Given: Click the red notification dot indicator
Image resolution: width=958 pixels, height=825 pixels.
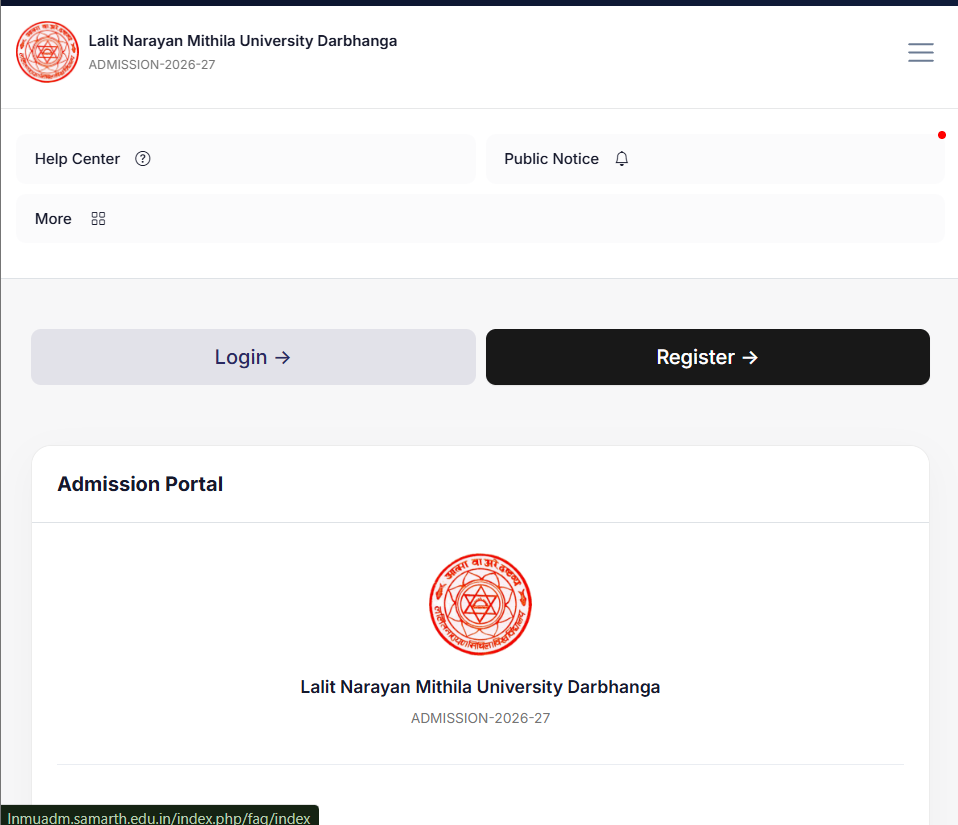Looking at the screenshot, I should point(942,135).
